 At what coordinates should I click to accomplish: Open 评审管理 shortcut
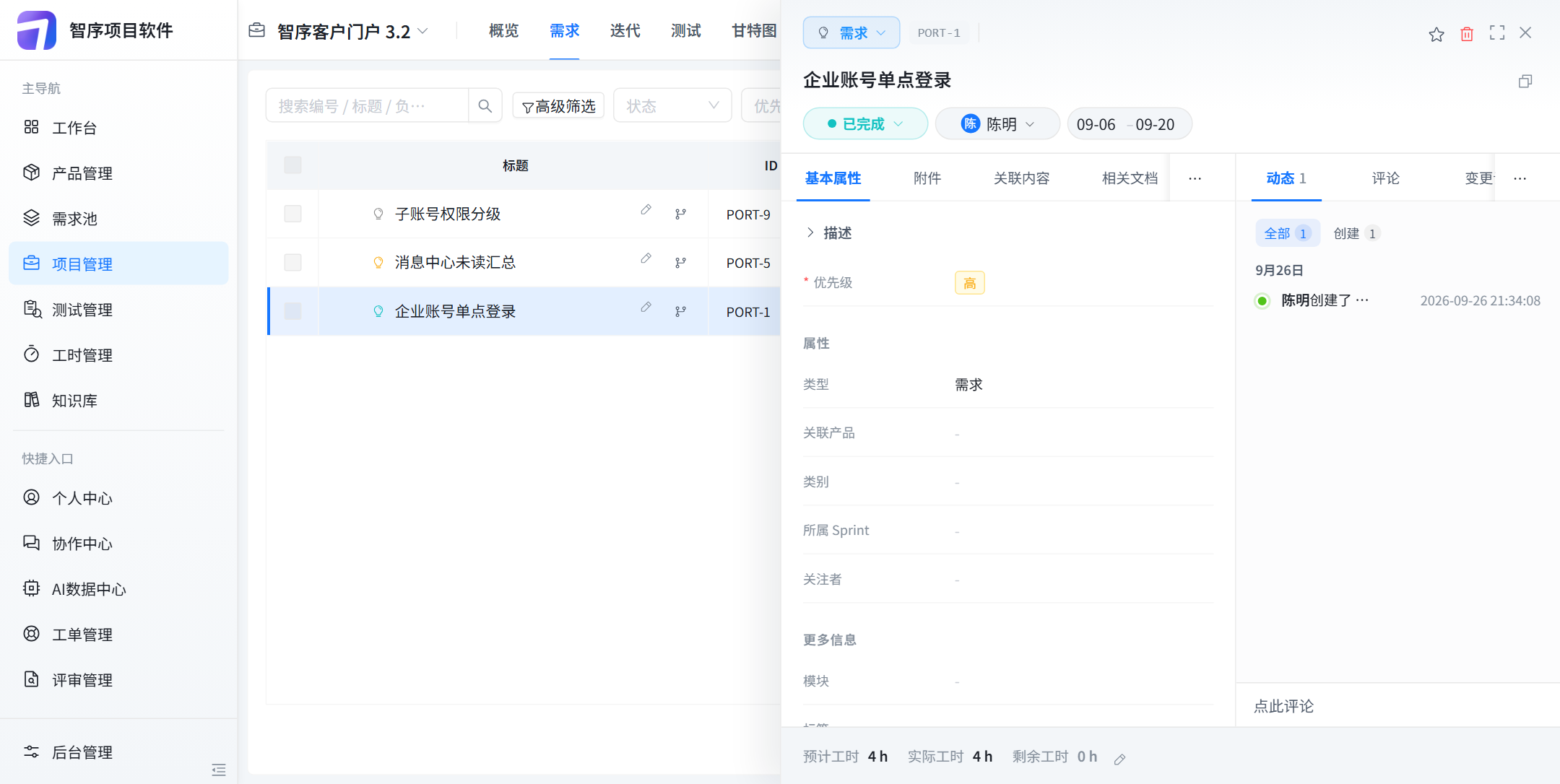tap(118, 680)
